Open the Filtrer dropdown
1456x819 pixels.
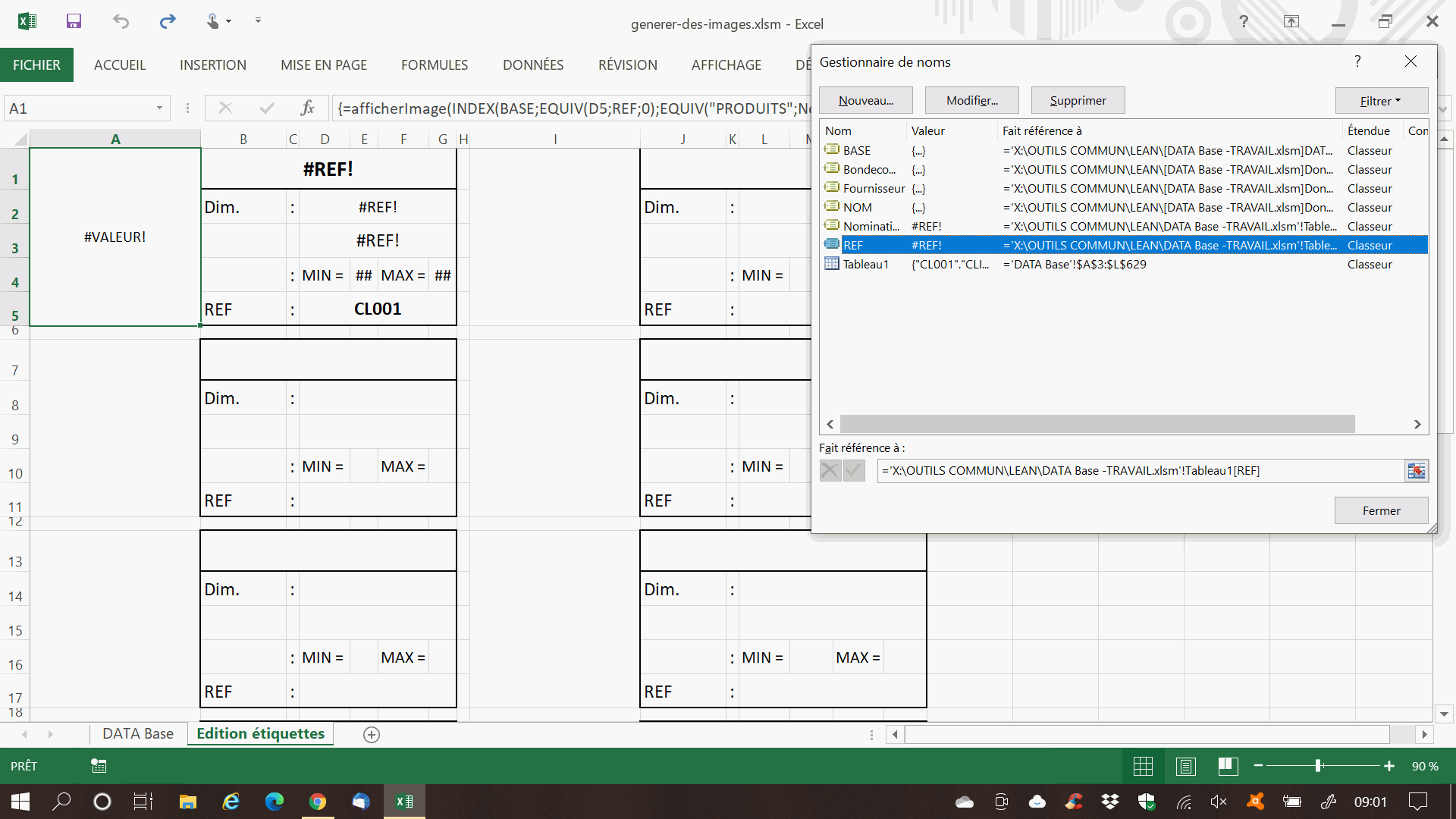pos(1381,101)
